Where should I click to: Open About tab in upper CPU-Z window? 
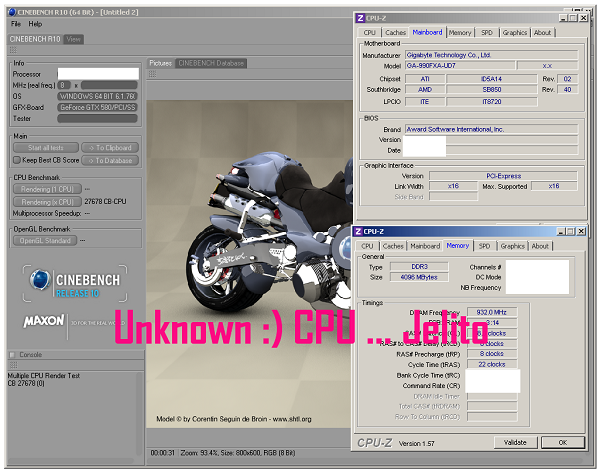coord(542,33)
